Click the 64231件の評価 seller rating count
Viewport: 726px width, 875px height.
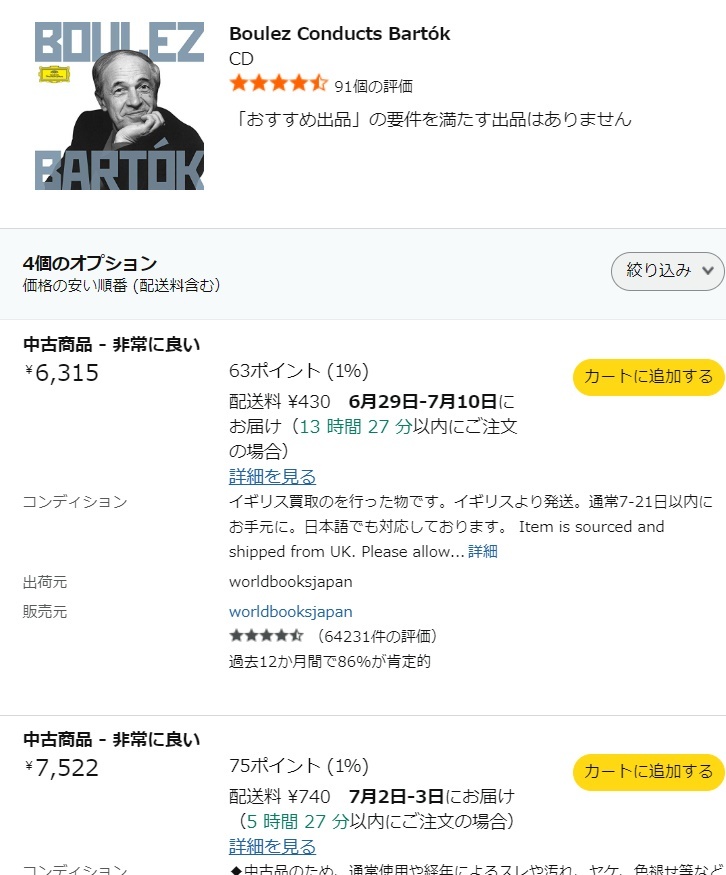pos(377,636)
